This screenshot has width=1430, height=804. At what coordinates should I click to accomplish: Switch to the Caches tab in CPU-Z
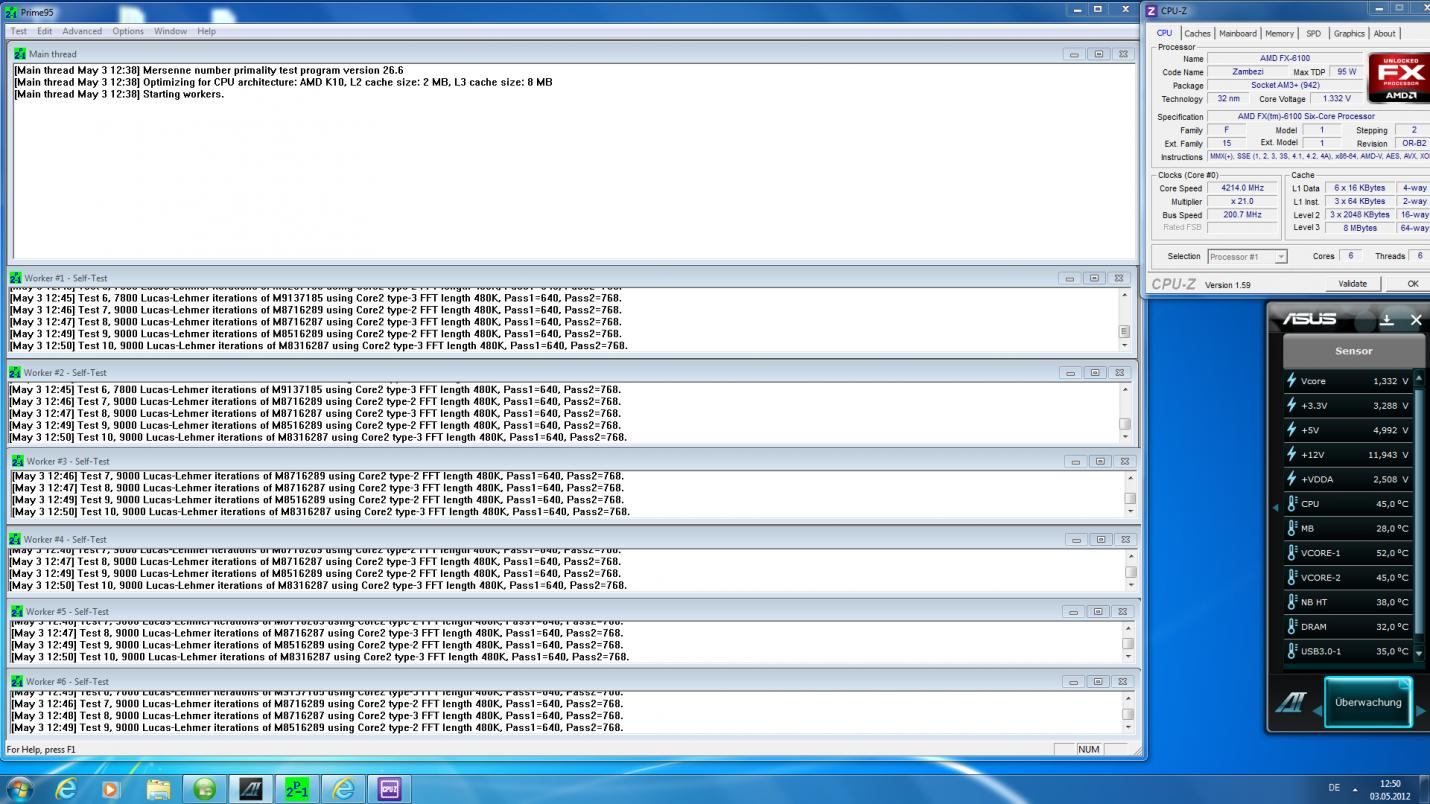click(x=1197, y=34)
